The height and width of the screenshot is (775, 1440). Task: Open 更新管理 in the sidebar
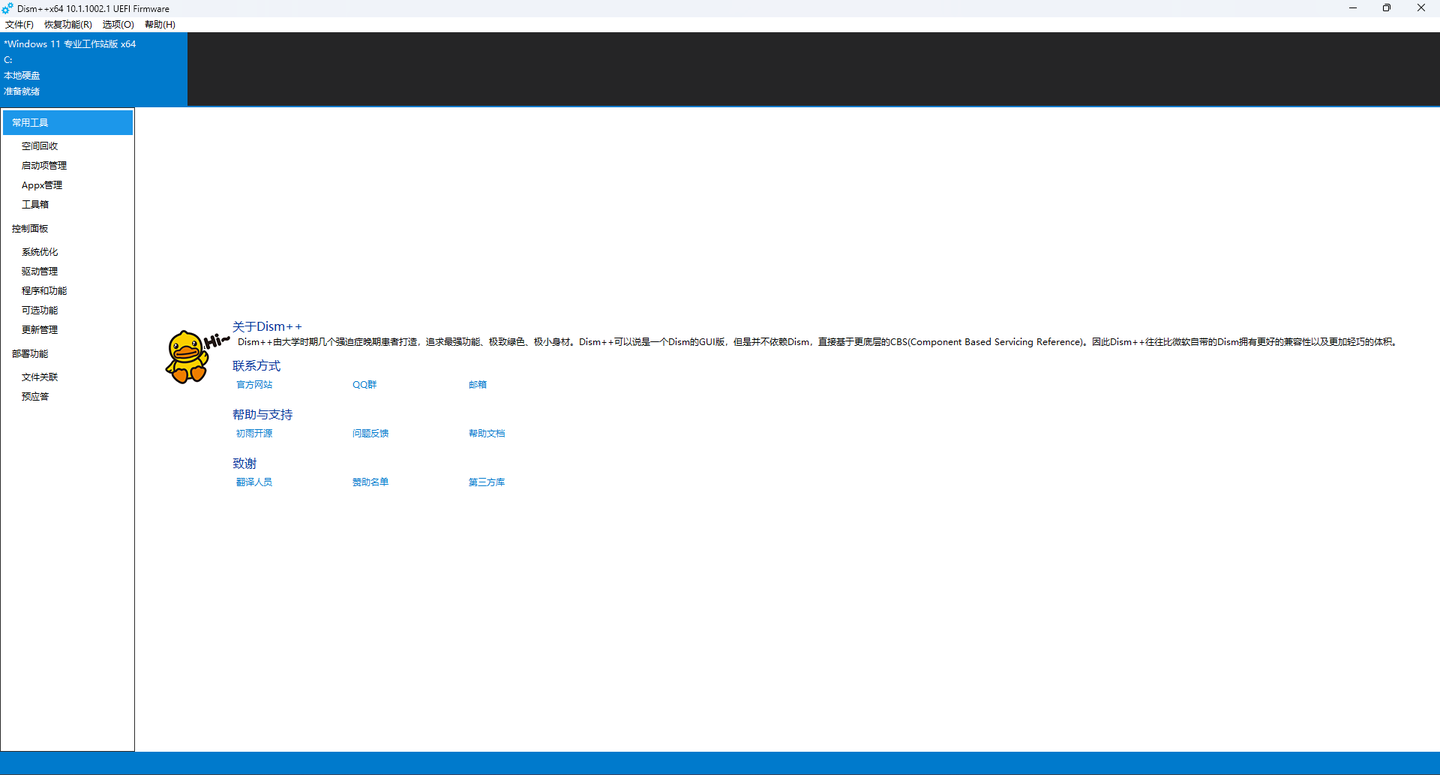click(x=40, y=330)
